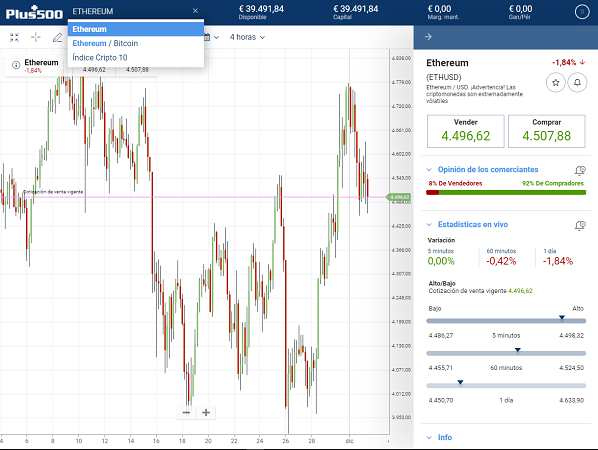Activate the crosshair cursor tool
Viewport: 598px width, 450px height.
pyautogui.click(x=36, y=37)
